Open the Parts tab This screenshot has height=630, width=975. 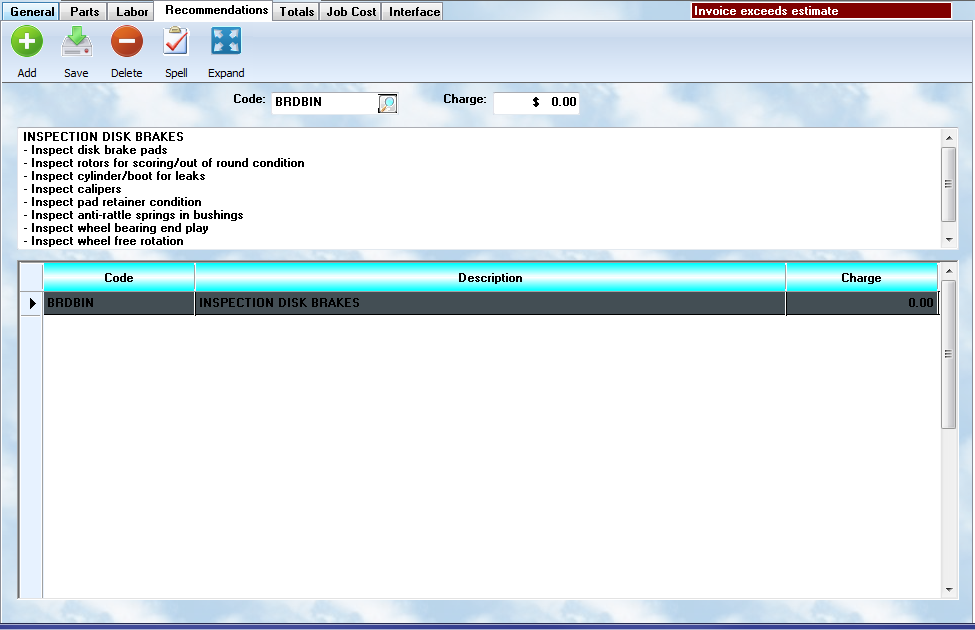point(84,12)
